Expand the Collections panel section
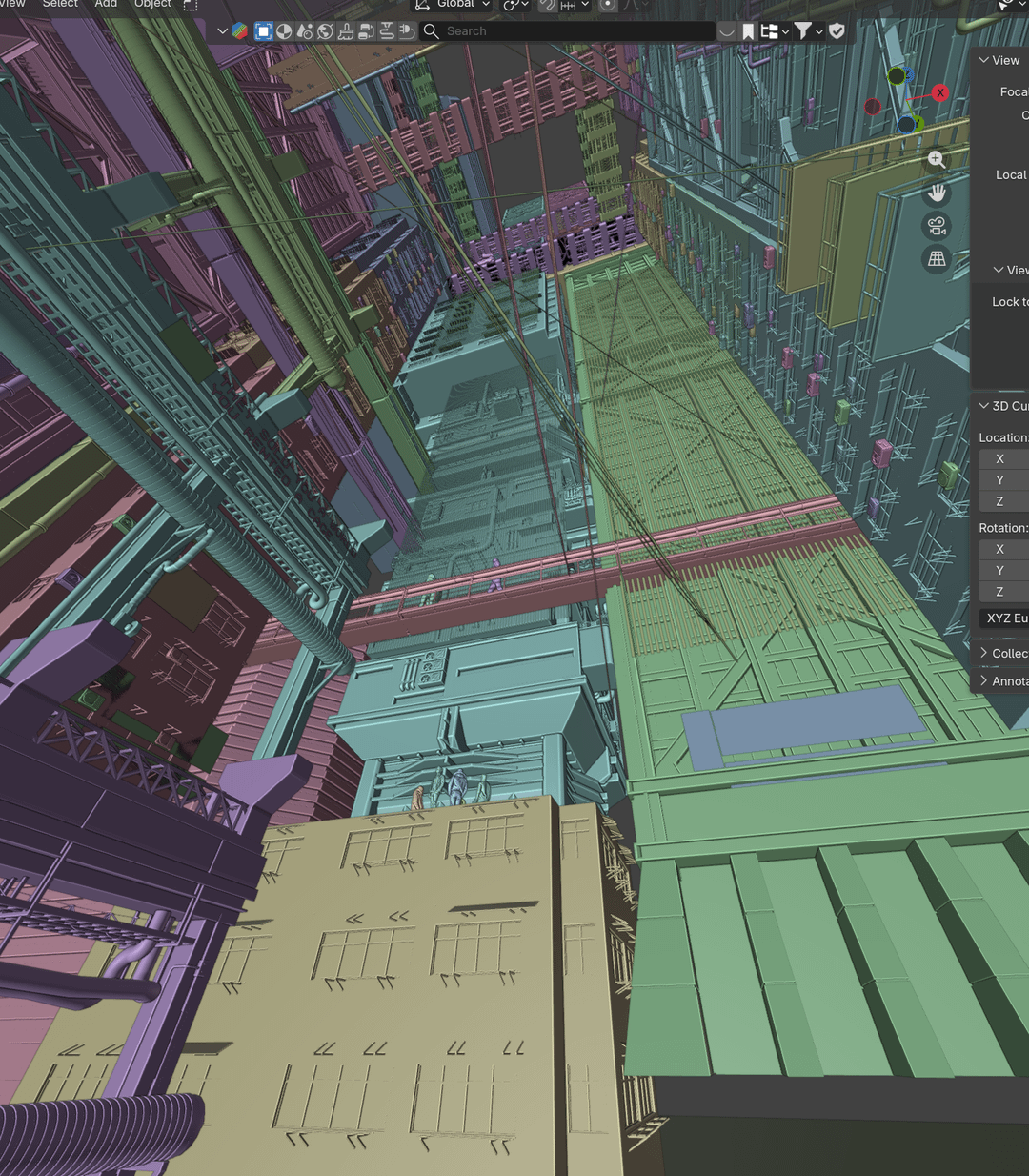This screenshot has height=1176, width=1029. pyautogui.click(x=1002, y=653)
